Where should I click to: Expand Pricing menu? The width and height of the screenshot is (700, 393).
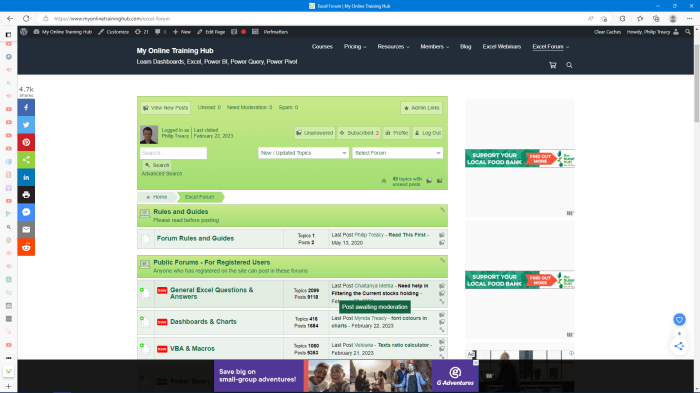click(355, 46)
